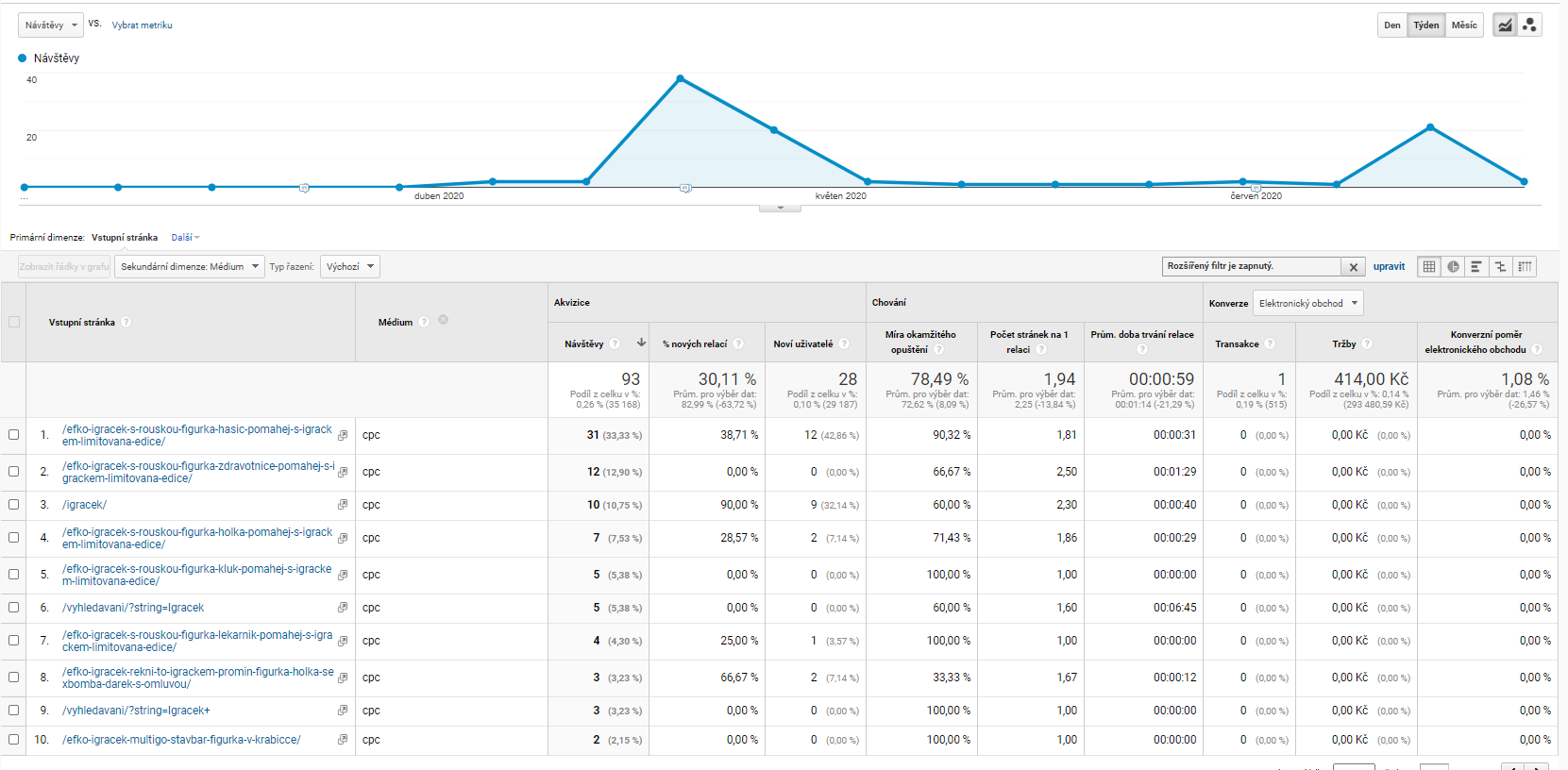This screenshot has height=770, width=1568.
Task: Sort by Tržby column header
Action: tap(1344, 344)
